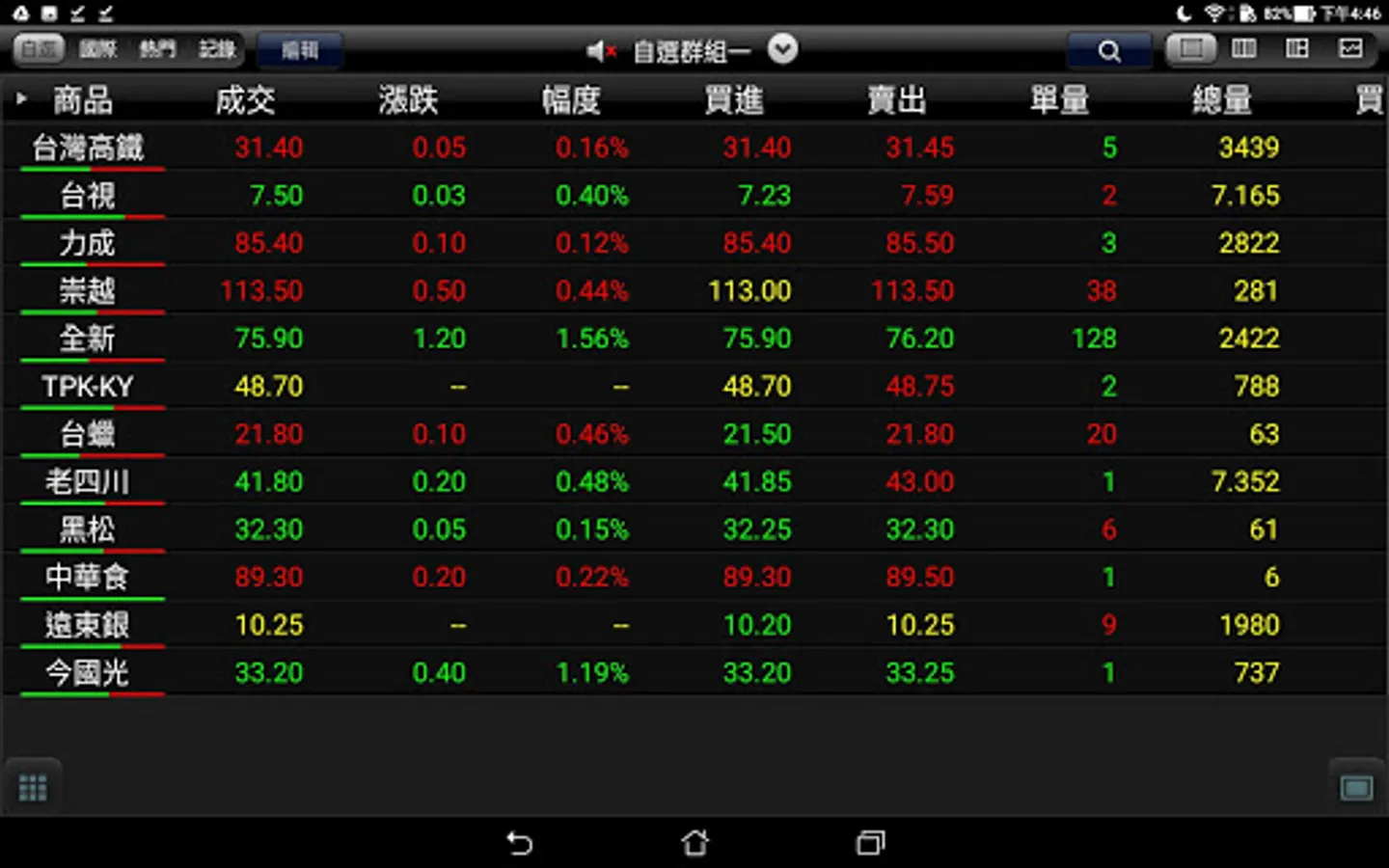The image size is (1389, 868).
Task: Select the chart view layout icon
Action: pyautogui.click(x=1350, y=48)
